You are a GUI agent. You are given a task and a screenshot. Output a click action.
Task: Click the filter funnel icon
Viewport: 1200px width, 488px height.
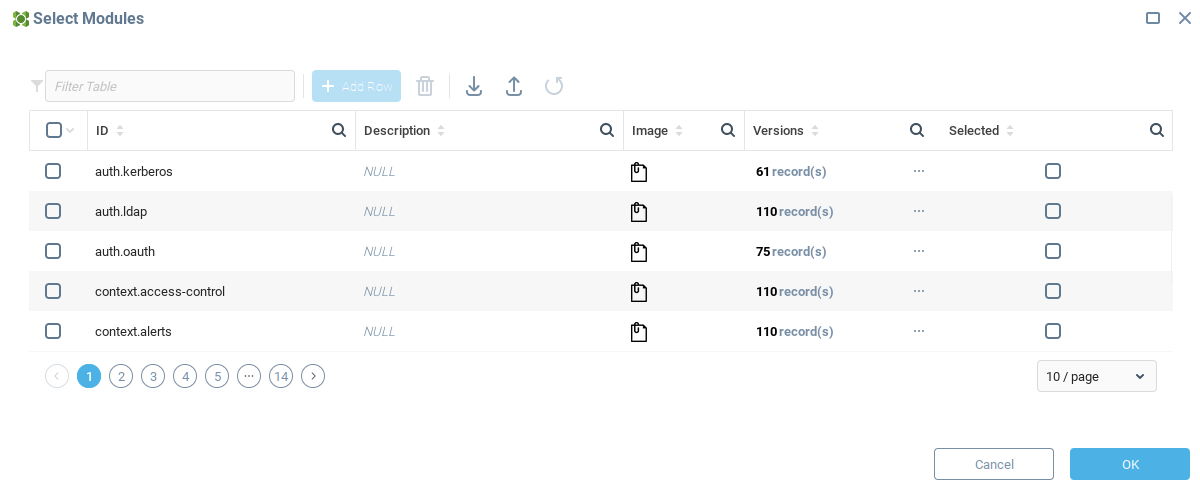pos(37,86)
